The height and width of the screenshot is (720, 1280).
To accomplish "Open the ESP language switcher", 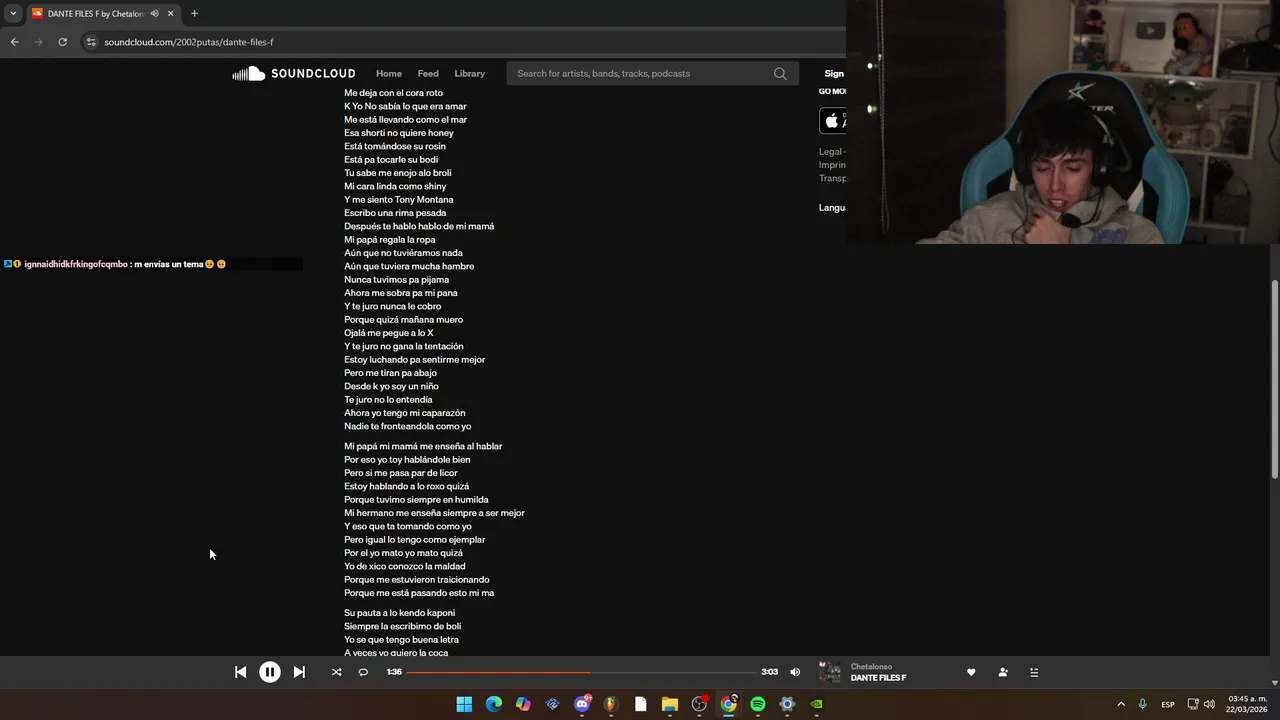I will click(1168, 704).
